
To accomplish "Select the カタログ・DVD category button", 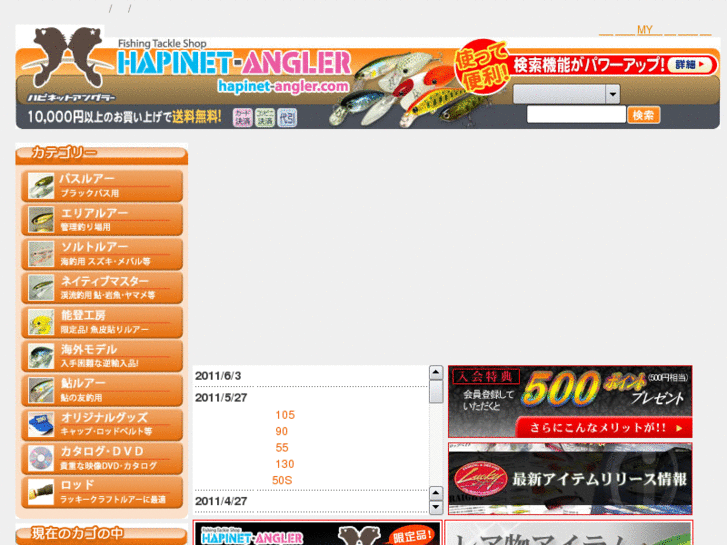I will tap(102, 458).
